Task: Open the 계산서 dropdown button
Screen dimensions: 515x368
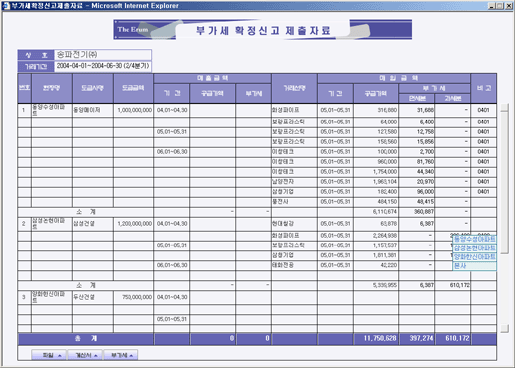Action: [85, 355]
